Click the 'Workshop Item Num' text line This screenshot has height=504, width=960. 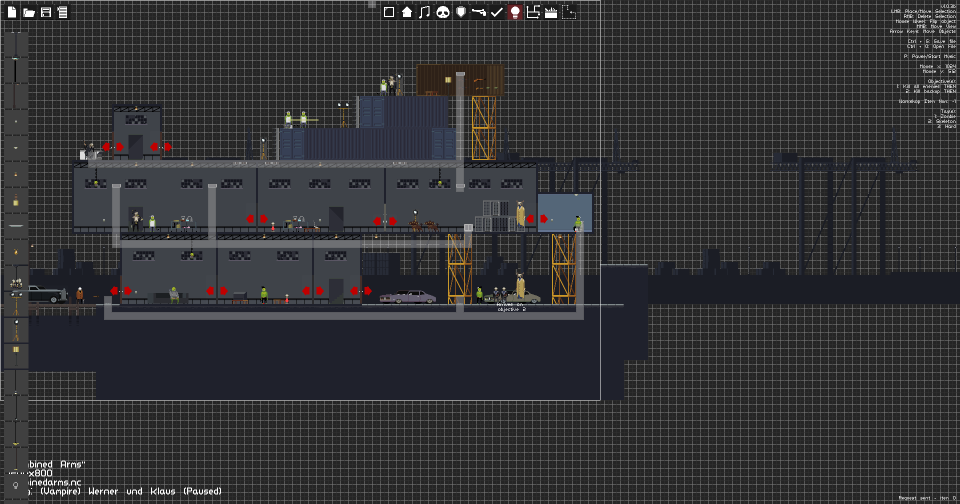(927, 101)
